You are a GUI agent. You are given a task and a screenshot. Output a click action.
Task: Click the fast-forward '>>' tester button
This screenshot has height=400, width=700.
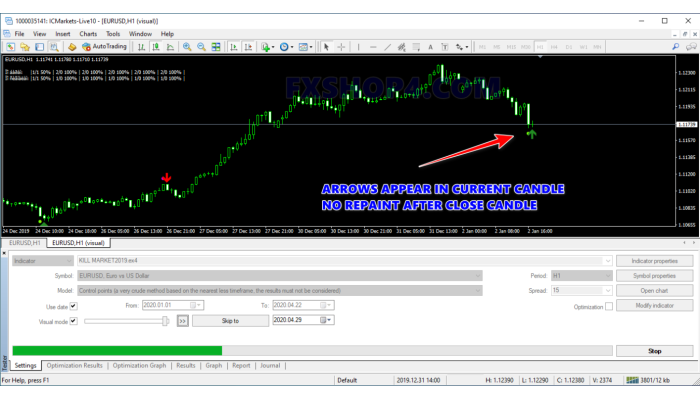click(182, 320)
